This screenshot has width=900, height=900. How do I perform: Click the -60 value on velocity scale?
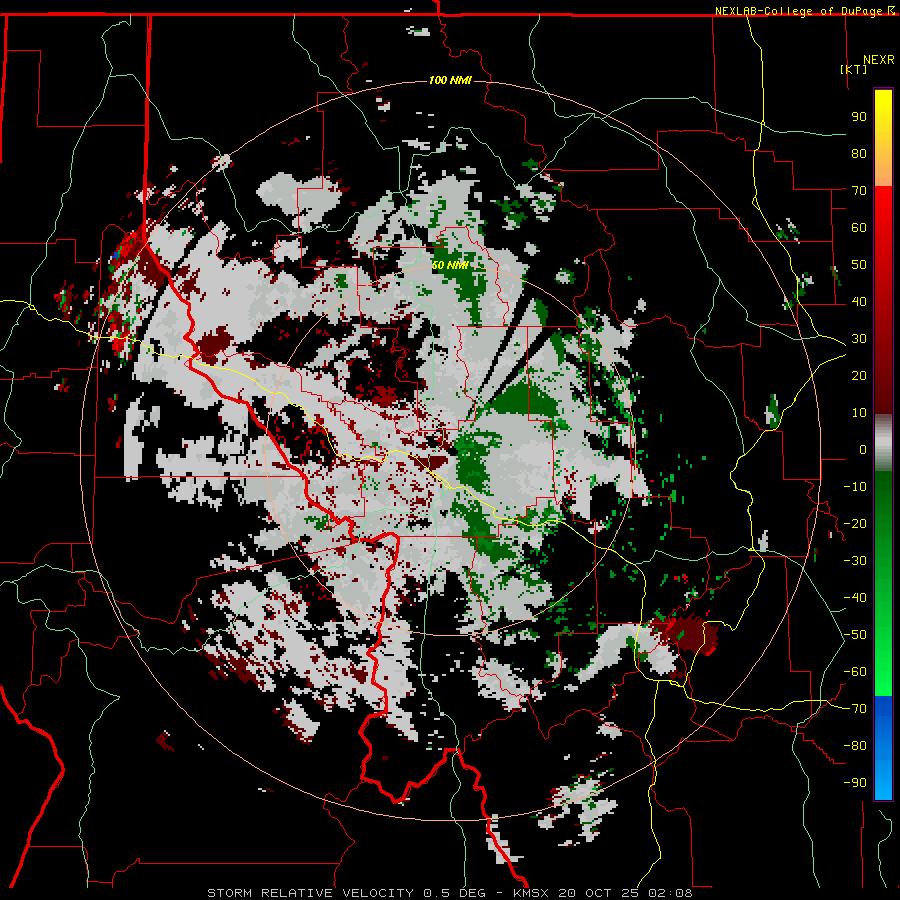855,672
